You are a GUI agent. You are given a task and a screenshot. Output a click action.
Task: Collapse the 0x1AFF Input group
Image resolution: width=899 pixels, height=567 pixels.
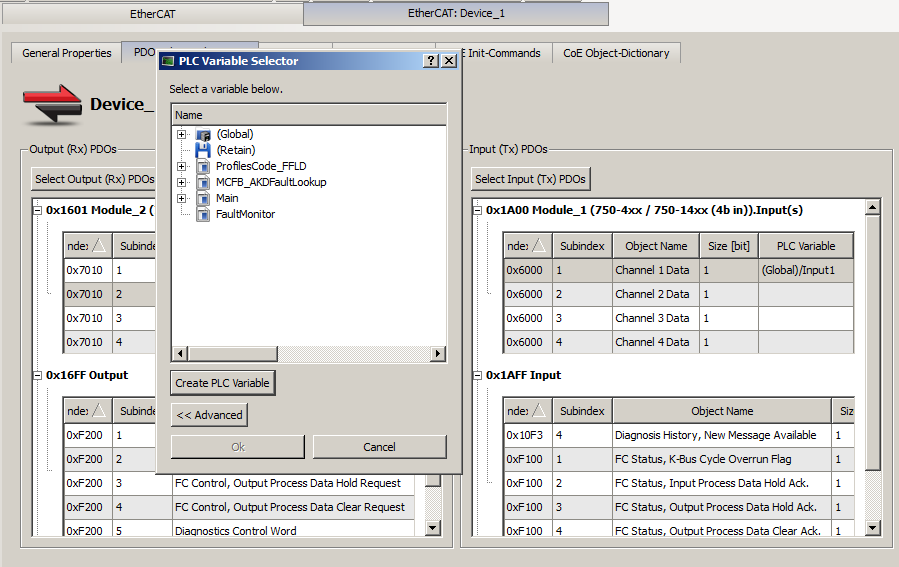[477, 376]
